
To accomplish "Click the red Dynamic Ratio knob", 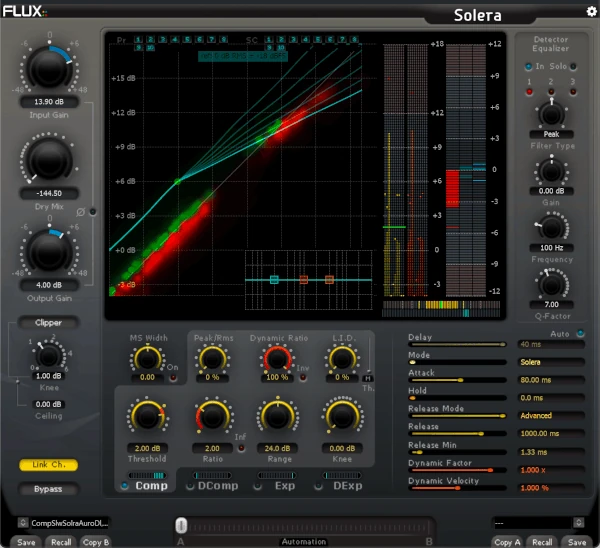I will (277, 359).
